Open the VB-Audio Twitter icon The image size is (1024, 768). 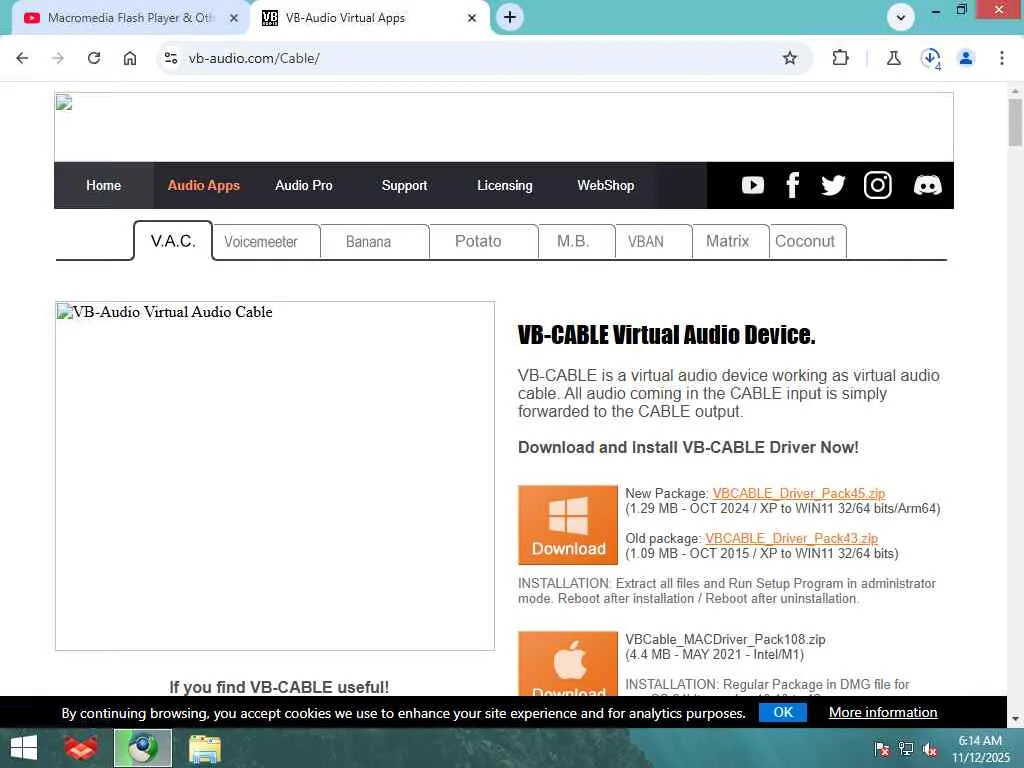(833, 185)
